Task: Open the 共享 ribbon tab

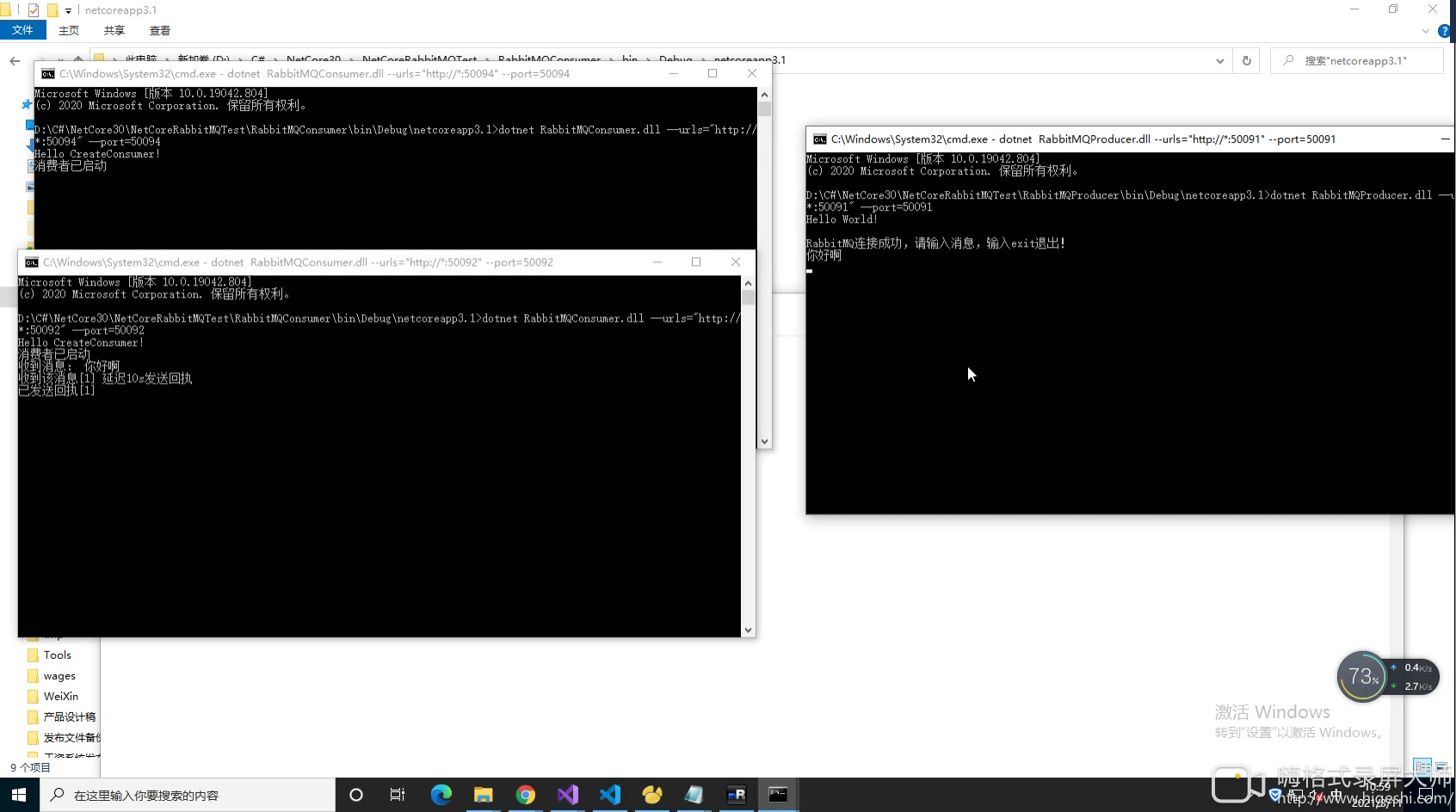Action: point(114,30)
